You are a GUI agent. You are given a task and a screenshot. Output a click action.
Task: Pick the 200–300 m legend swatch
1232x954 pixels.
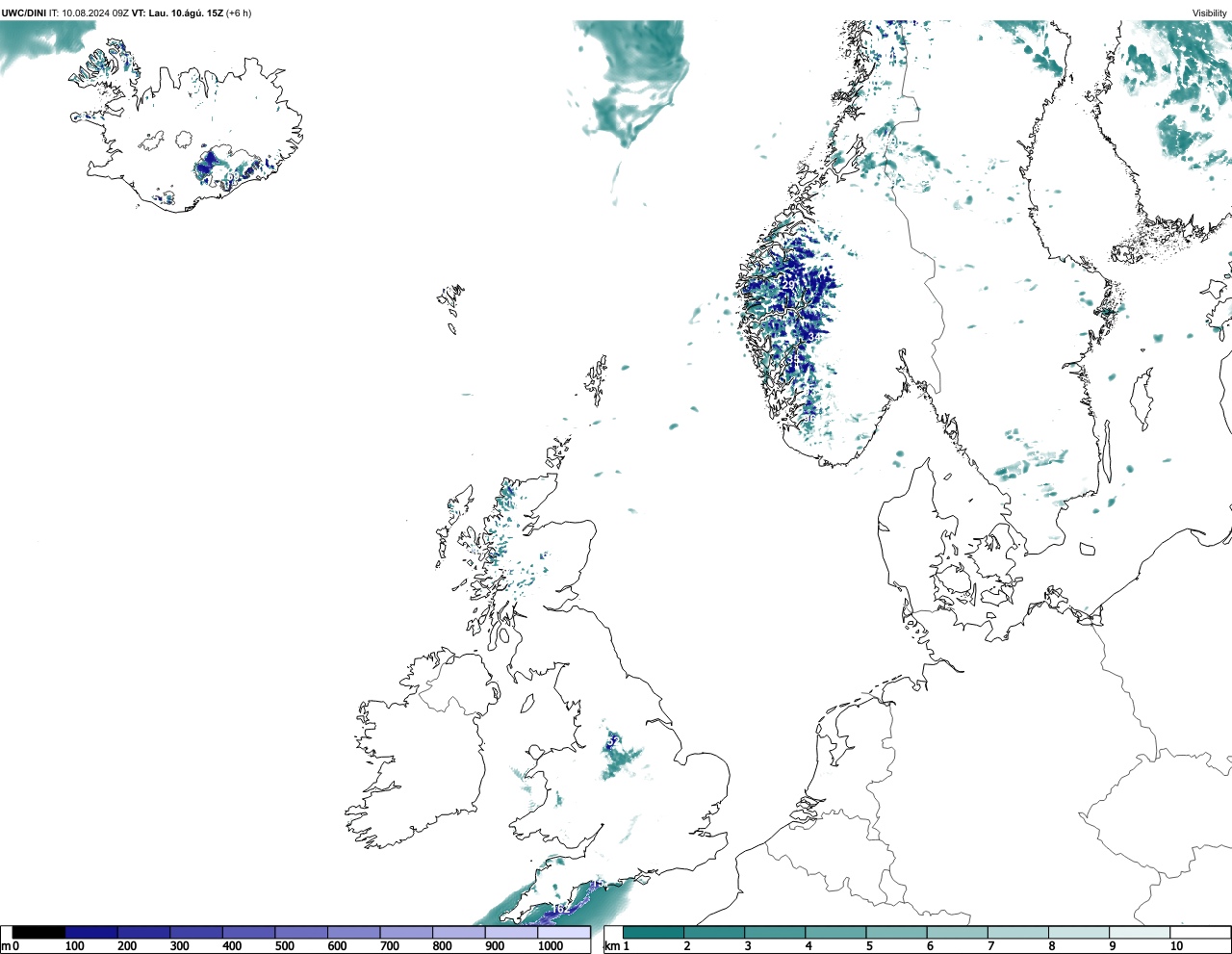click(x=143, y=932)
